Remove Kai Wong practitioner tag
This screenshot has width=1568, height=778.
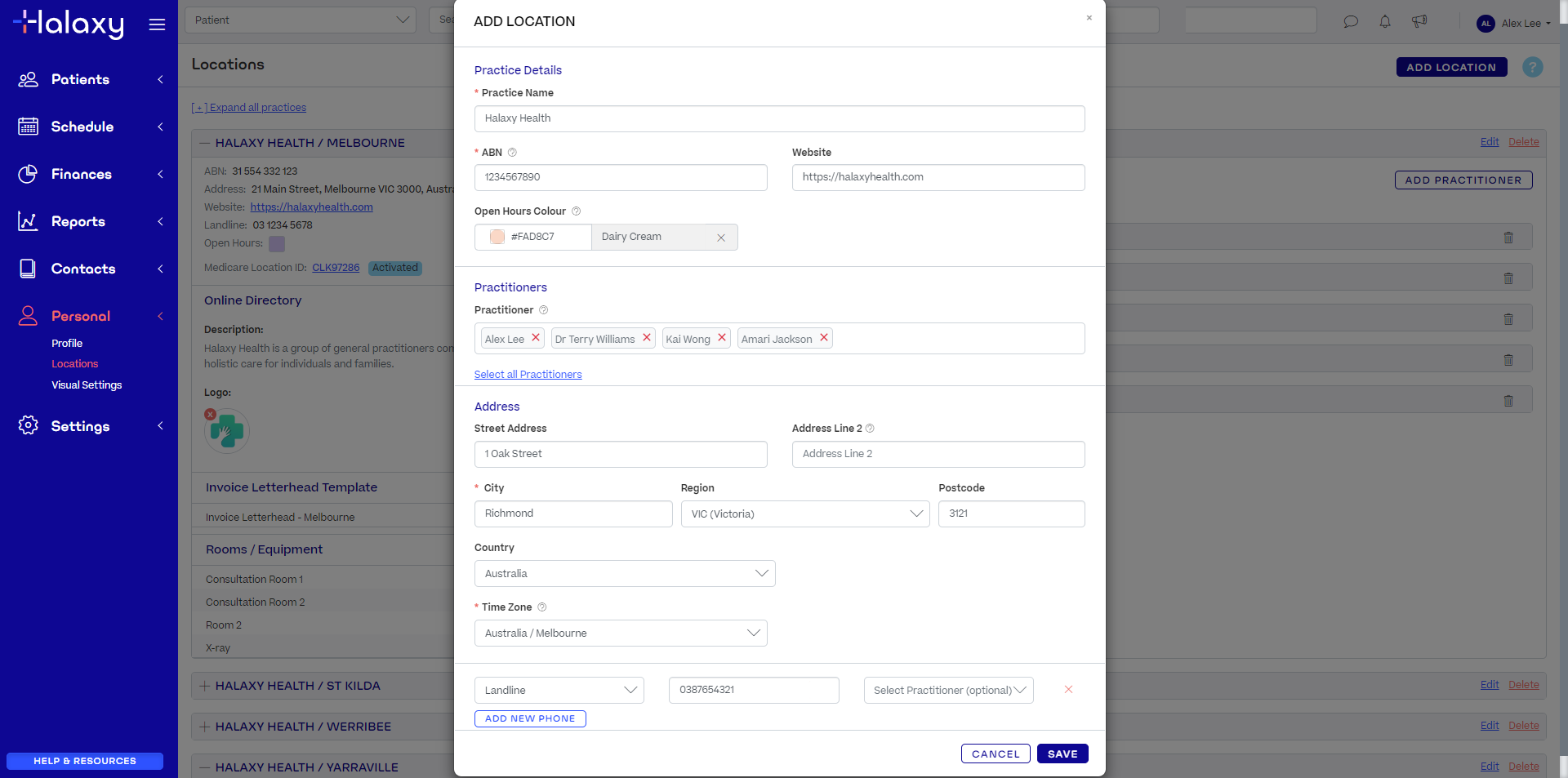coord(722,338)
